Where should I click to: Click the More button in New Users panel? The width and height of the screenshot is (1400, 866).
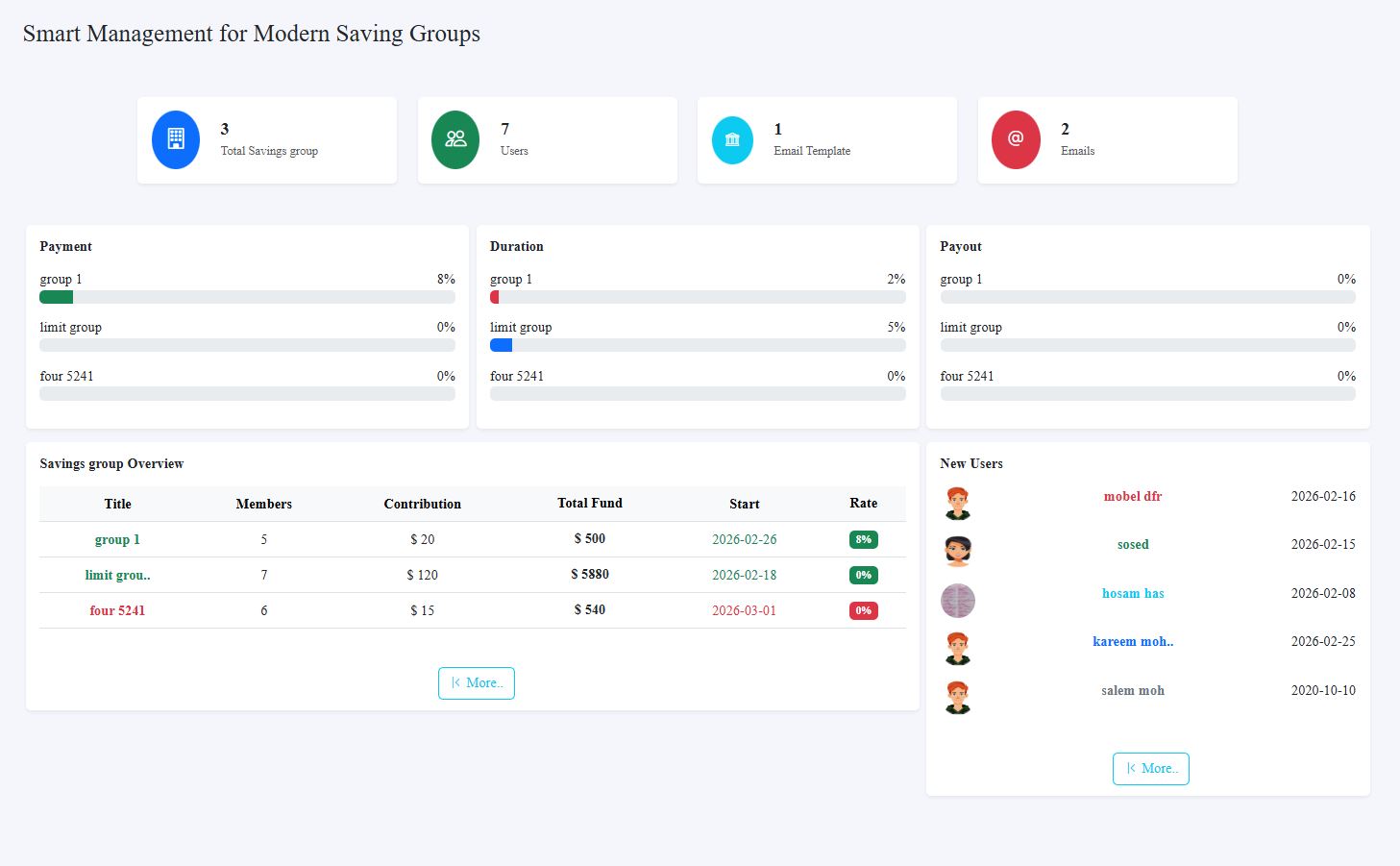click(1150, 768)
